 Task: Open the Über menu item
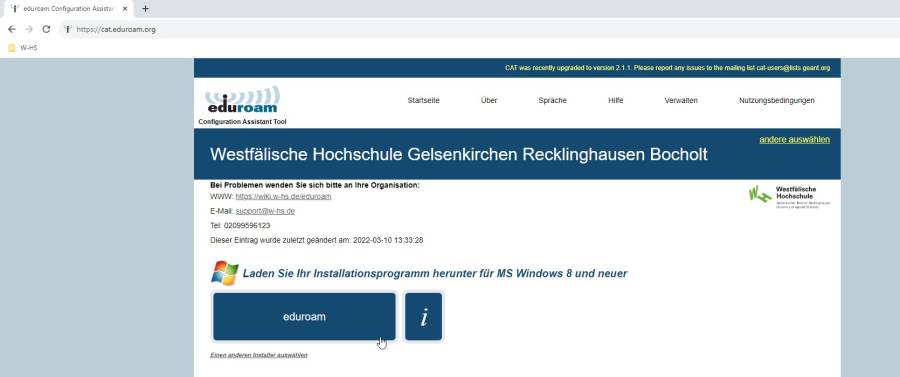click(489, 100)
